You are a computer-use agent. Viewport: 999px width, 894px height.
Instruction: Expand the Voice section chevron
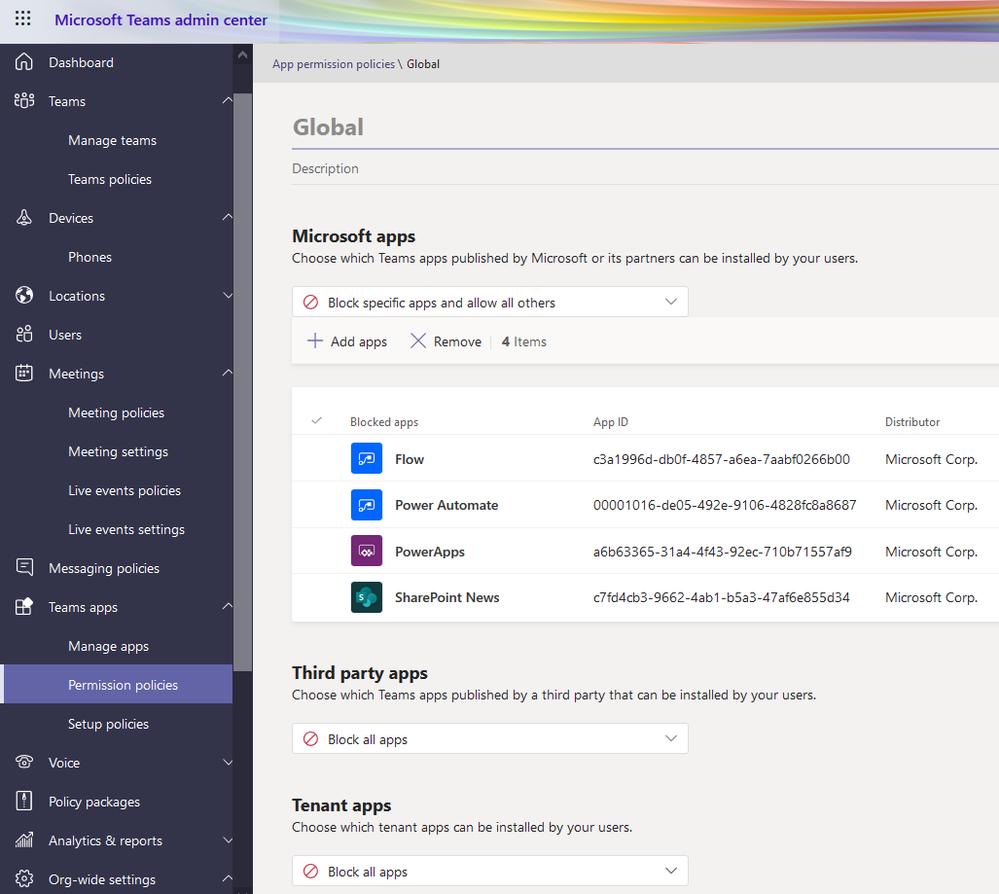(x=227, y=761)
